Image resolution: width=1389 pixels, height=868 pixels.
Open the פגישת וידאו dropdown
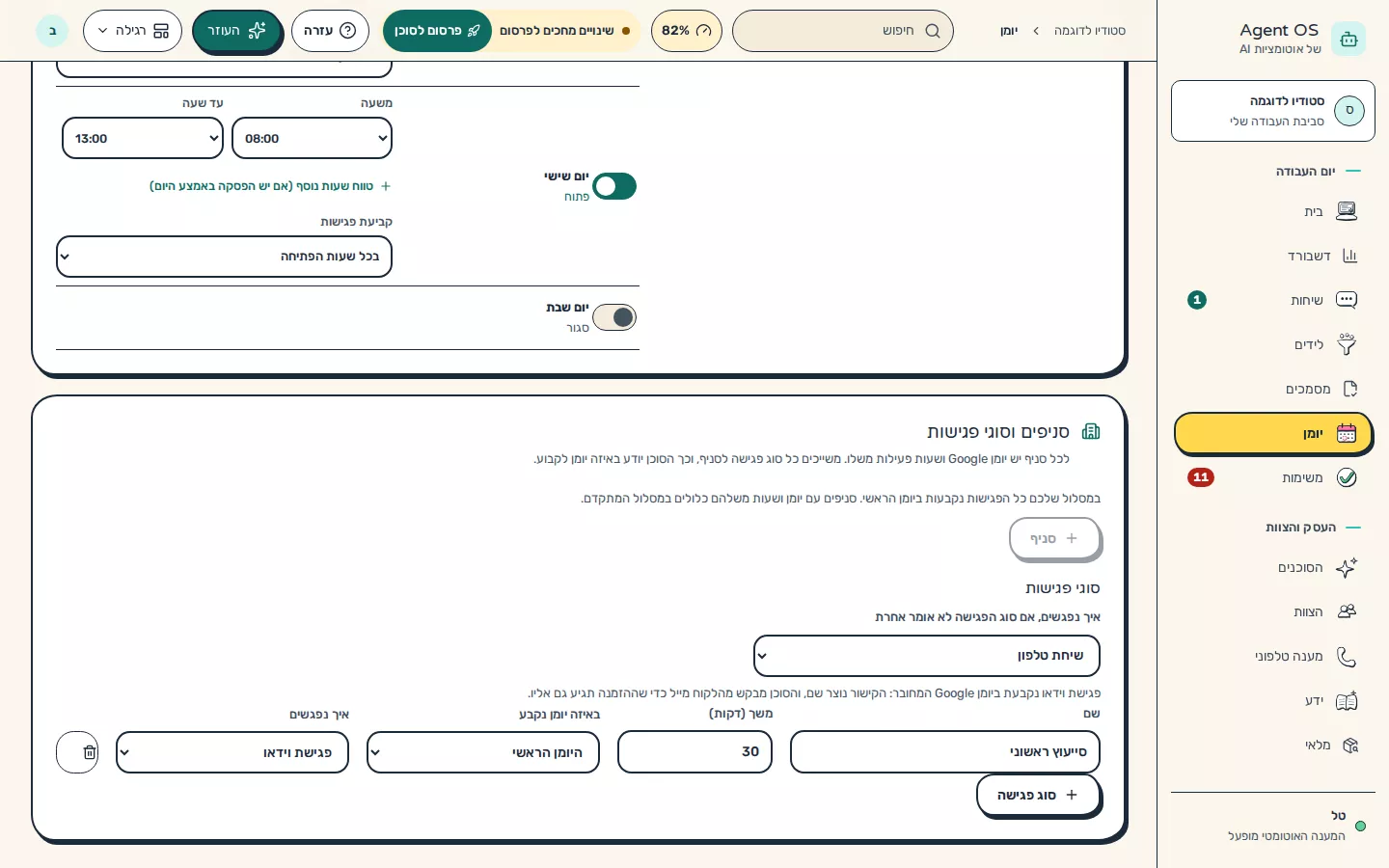pos(232,752)
